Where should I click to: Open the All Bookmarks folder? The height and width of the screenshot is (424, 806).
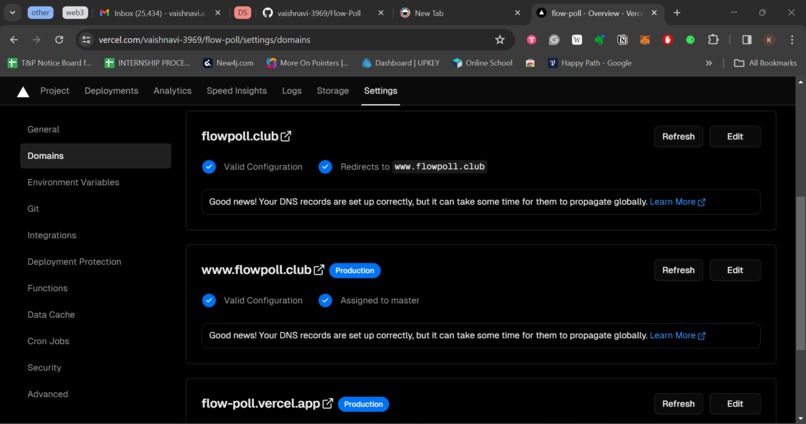tap(765, 63)
